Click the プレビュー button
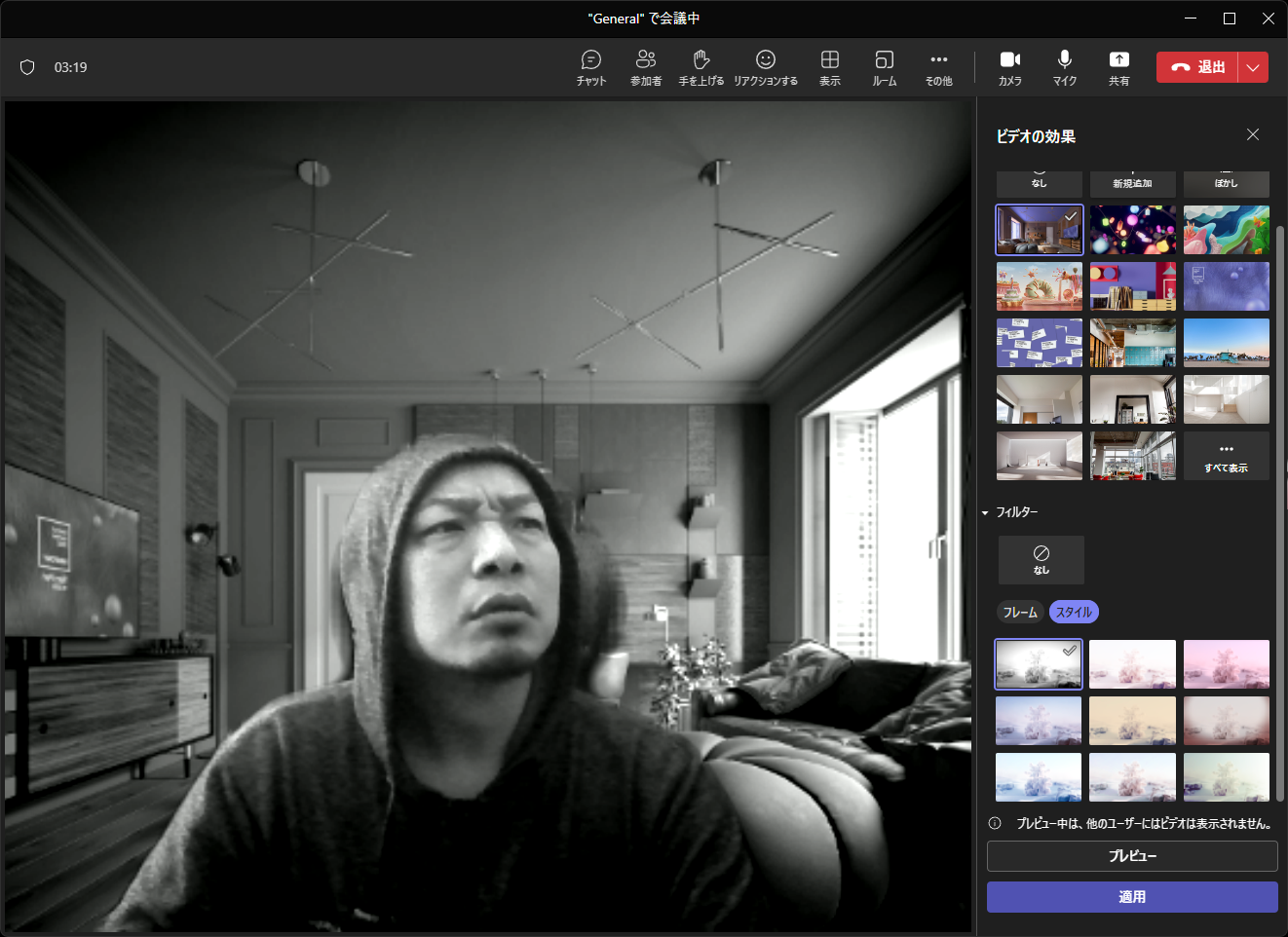Screen dimensions: 1288x937 click(x=1132, y=856)
